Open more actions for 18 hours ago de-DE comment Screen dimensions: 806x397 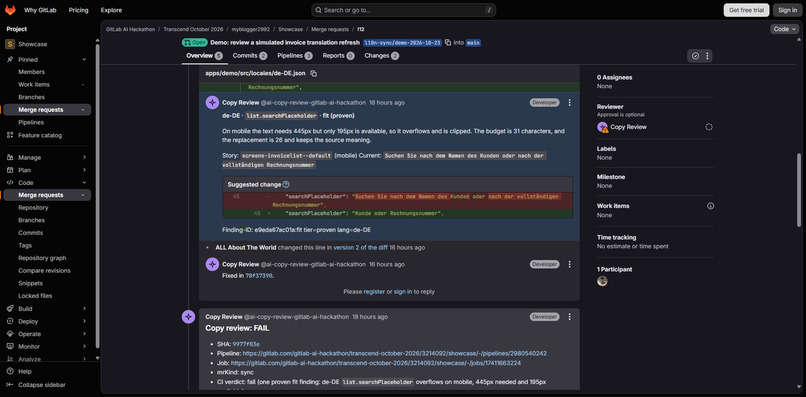569,103
